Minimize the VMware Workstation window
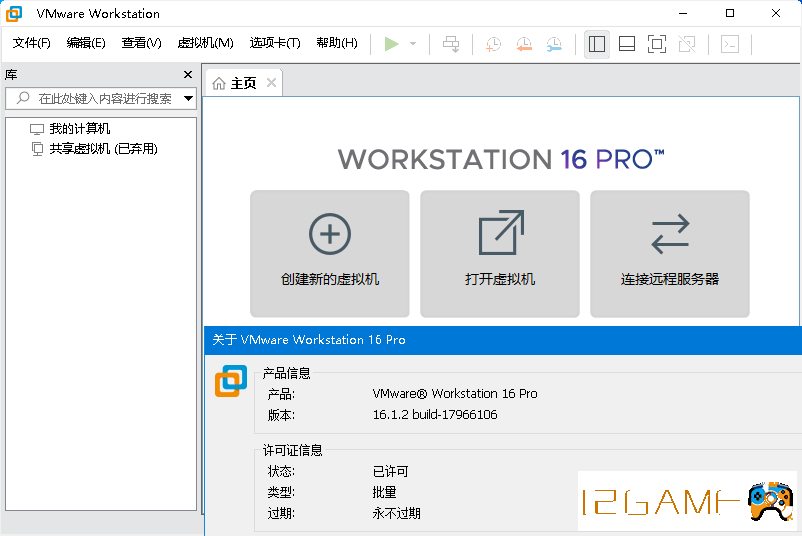802x536 pixels. click(683, 13)
